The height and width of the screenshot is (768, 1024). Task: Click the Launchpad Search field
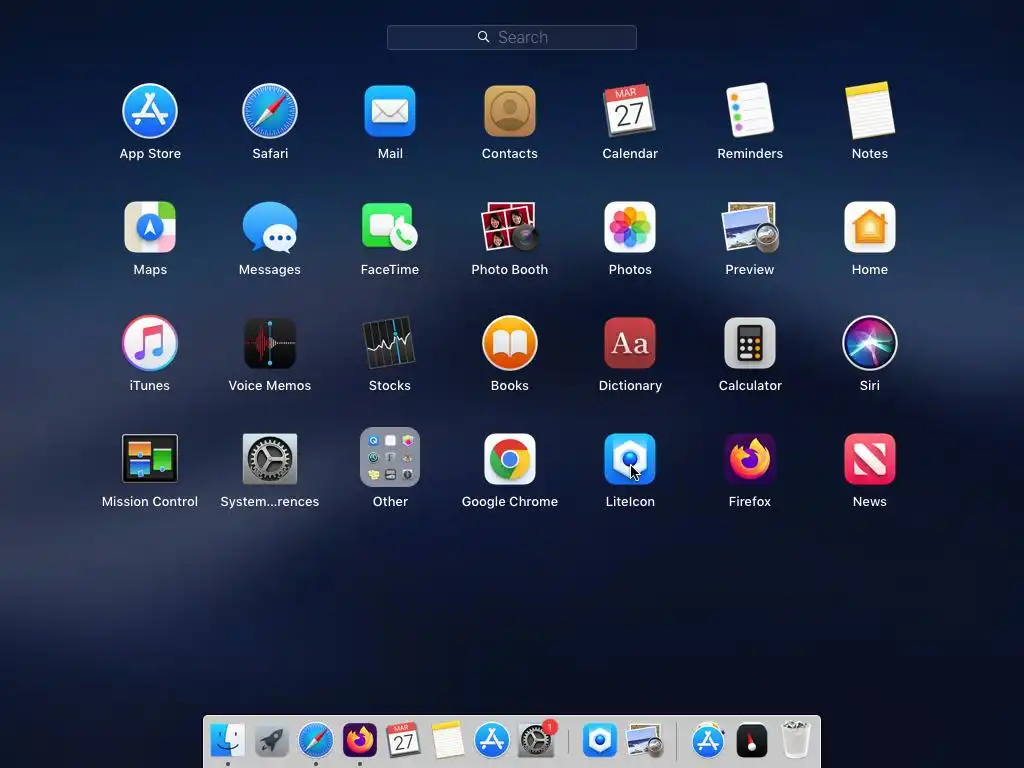pos(511,37)
